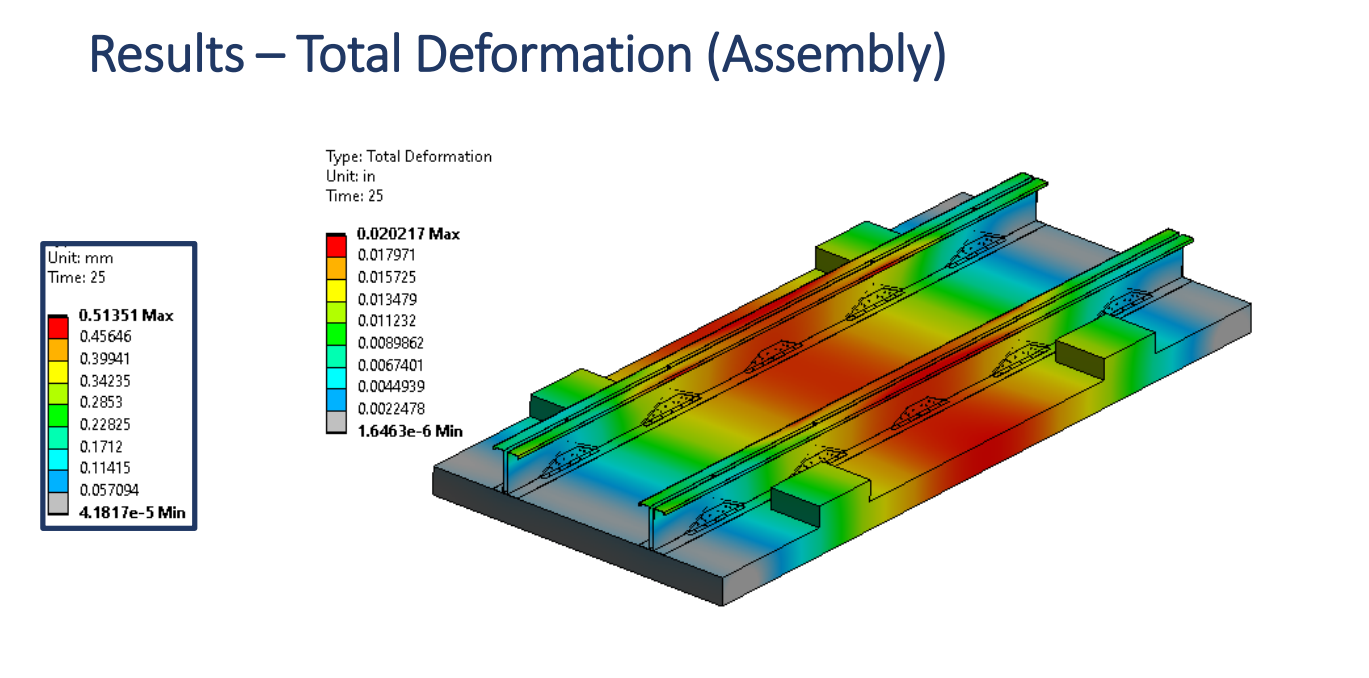The image size is (1369, 678).
Task: Select the '0.51351 Max' legend value
Action: coord(125,315)
